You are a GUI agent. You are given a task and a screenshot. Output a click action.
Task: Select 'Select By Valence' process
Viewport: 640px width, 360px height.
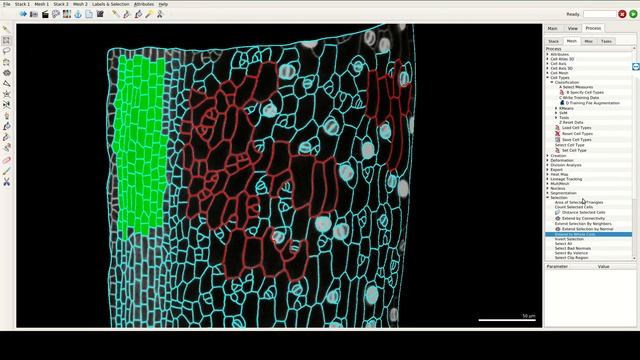point(571,253)
